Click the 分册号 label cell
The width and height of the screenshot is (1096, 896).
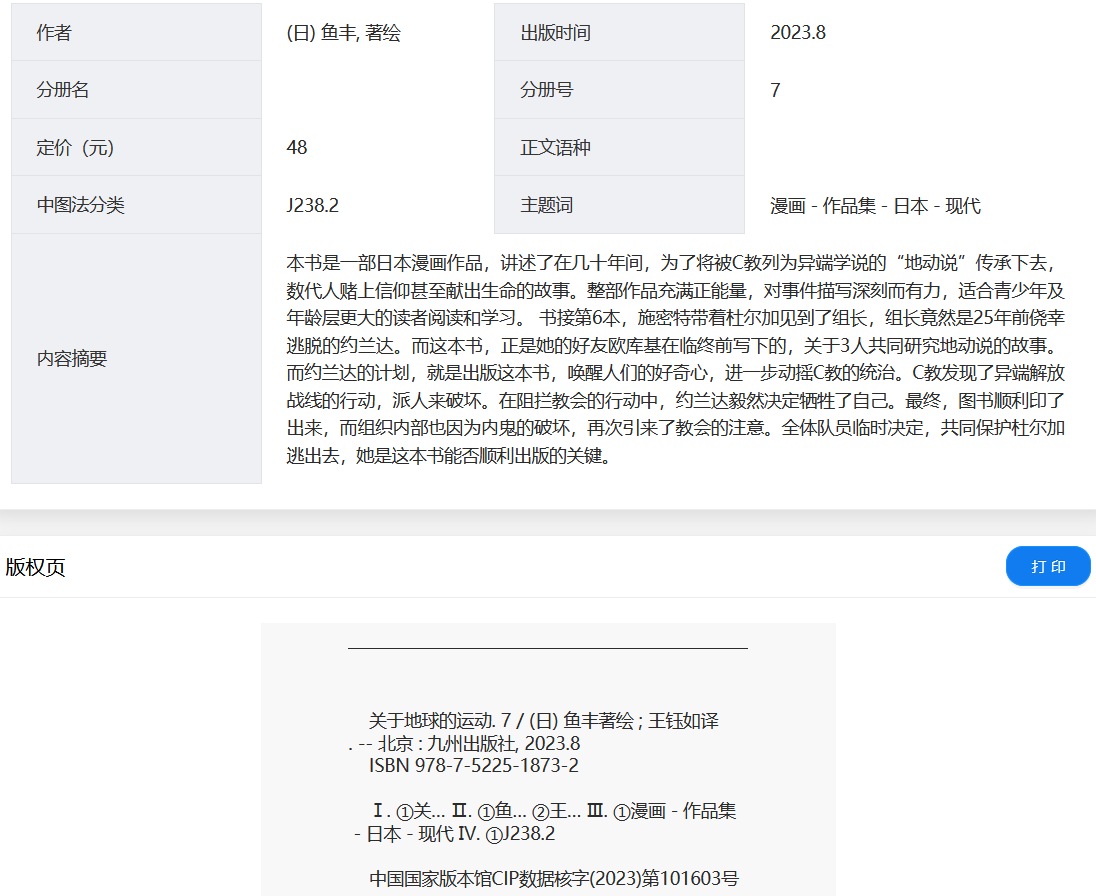[619, 89]
